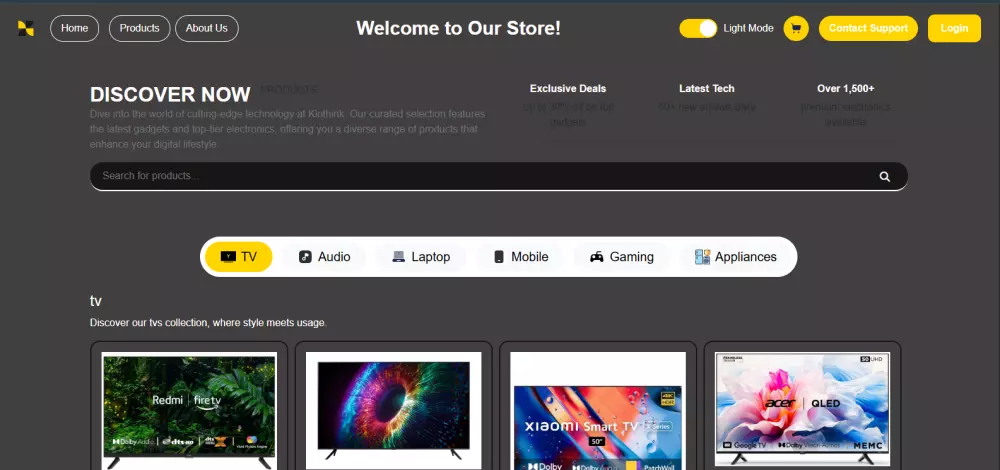This screenshot has height=470, width=1000.
Task: Open the Xiaomi Smart TV product image
Action: coord(598,411)
